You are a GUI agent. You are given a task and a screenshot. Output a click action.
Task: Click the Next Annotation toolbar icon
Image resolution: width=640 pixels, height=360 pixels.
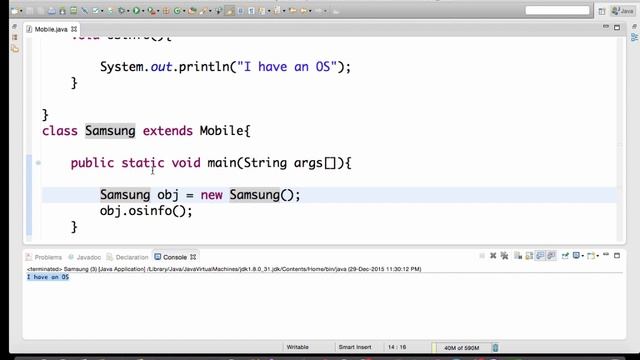(262, 11)
